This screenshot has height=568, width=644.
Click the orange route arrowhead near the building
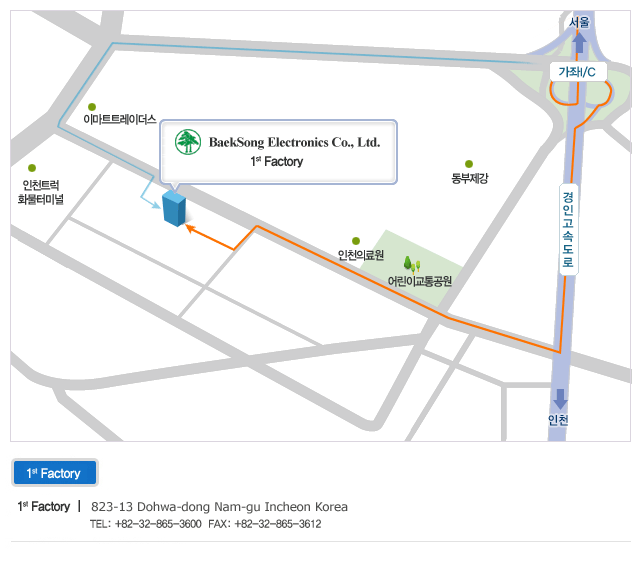[190, 228]
